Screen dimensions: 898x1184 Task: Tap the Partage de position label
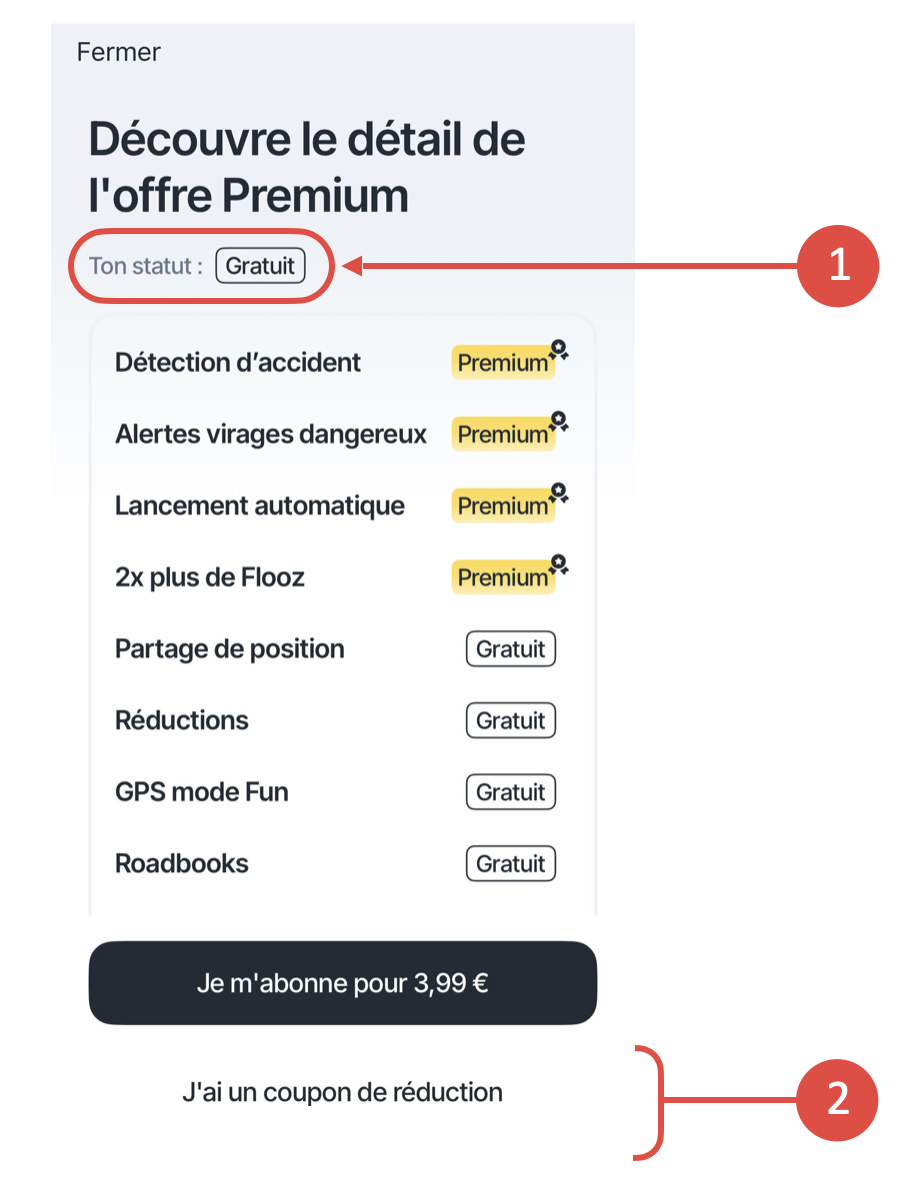(x=230, y=649)
